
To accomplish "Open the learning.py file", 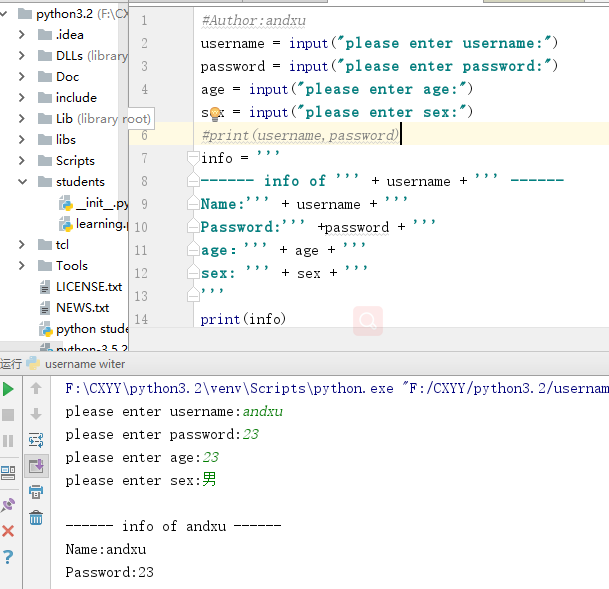I will pos(102,224).
